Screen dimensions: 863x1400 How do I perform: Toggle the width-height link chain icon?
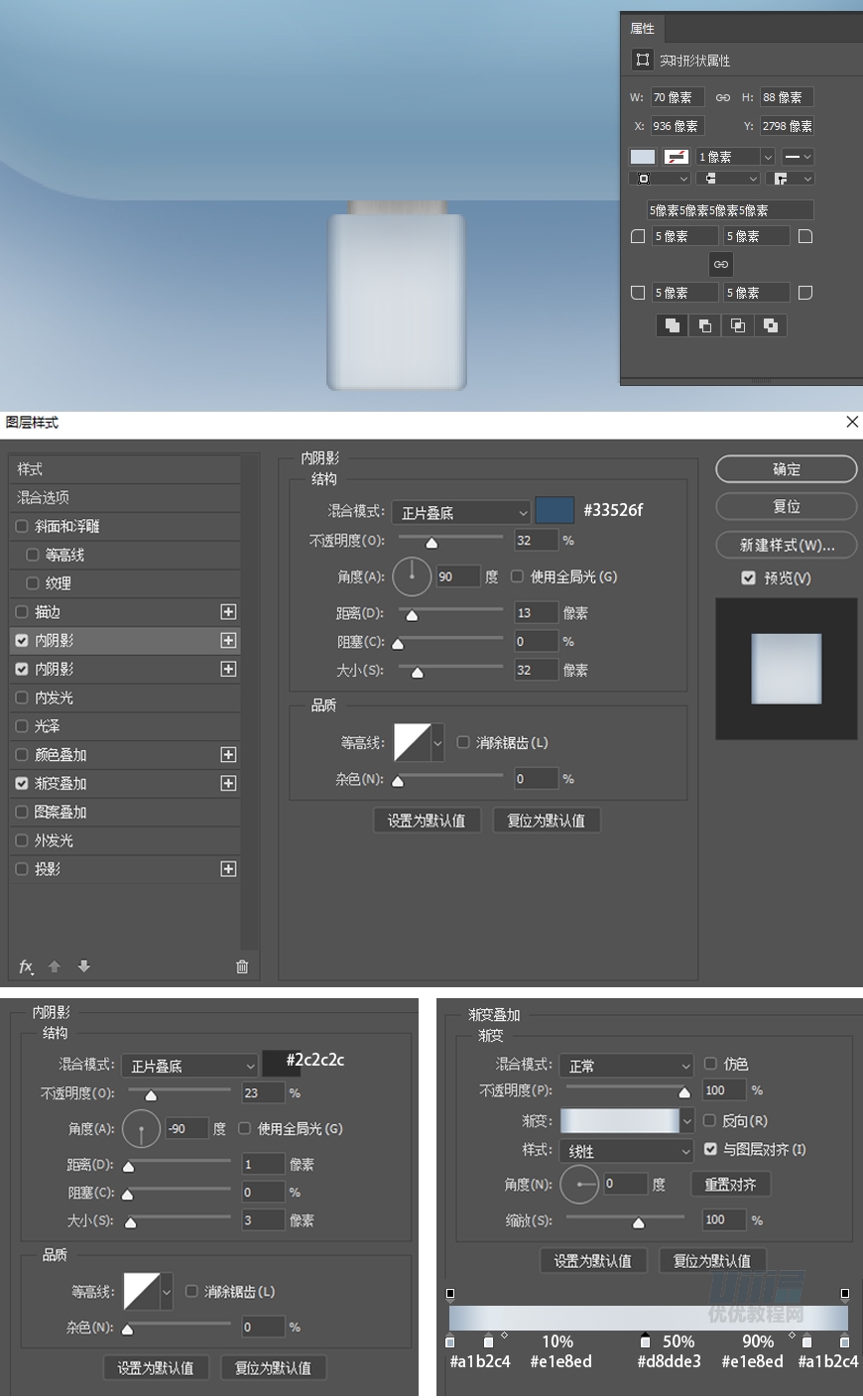pyautogui.click(x=722, y=97)
